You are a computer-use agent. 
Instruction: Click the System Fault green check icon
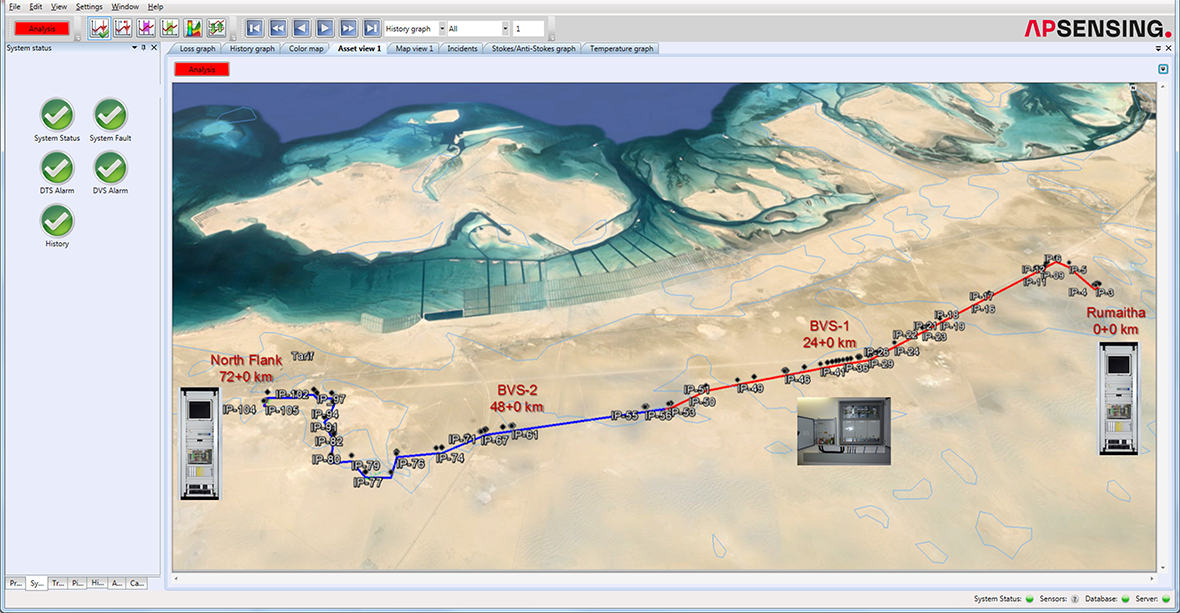coord(110,115)
